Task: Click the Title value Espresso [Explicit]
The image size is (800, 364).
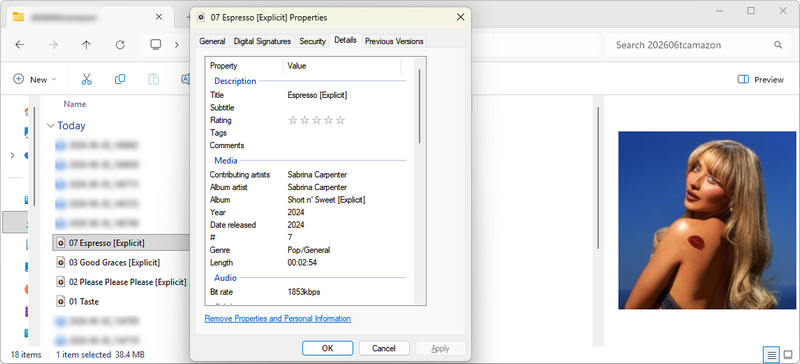Action: 317,95
